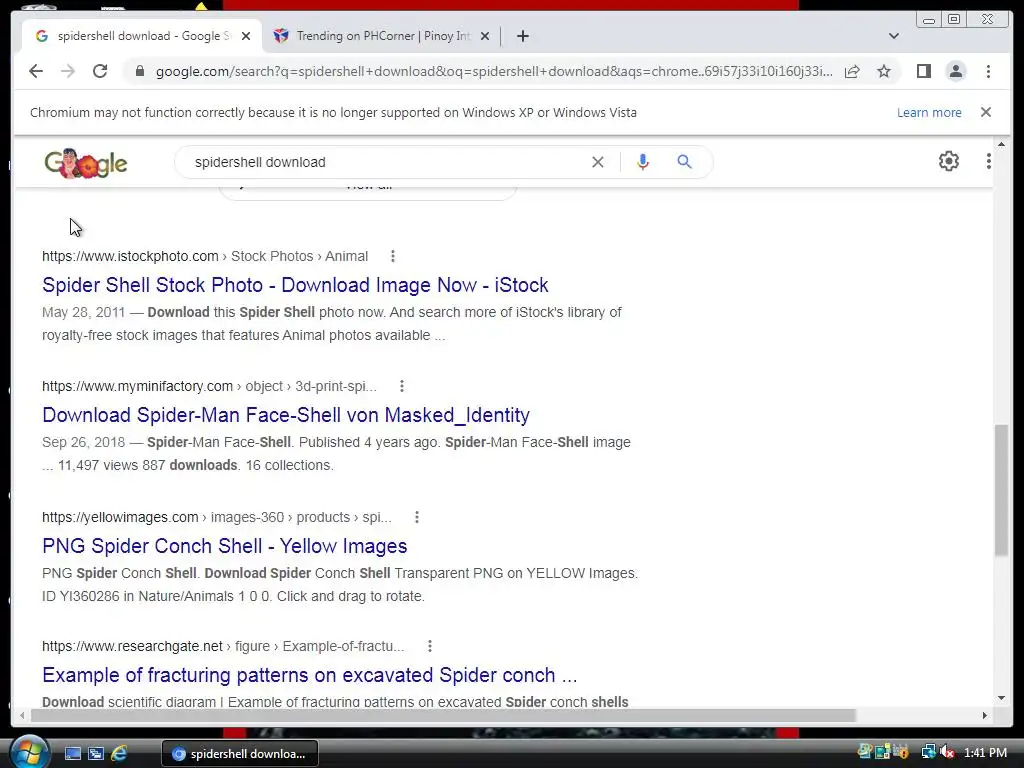Click the istockphoto.com breadcrumb URL
This screenshot has width=1024, height=768.
coord(205,256)
